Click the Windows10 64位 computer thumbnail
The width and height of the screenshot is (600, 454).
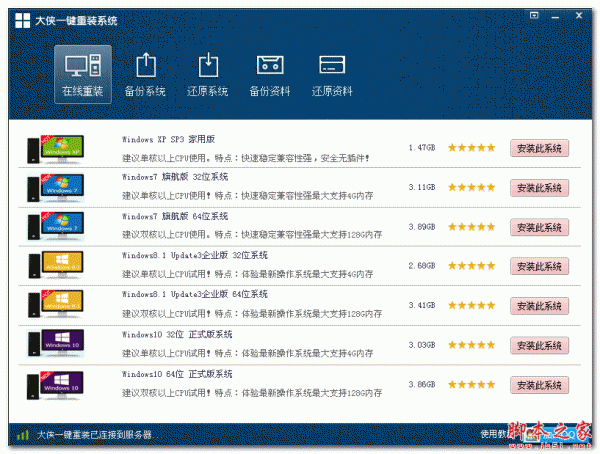coord(55,385)
